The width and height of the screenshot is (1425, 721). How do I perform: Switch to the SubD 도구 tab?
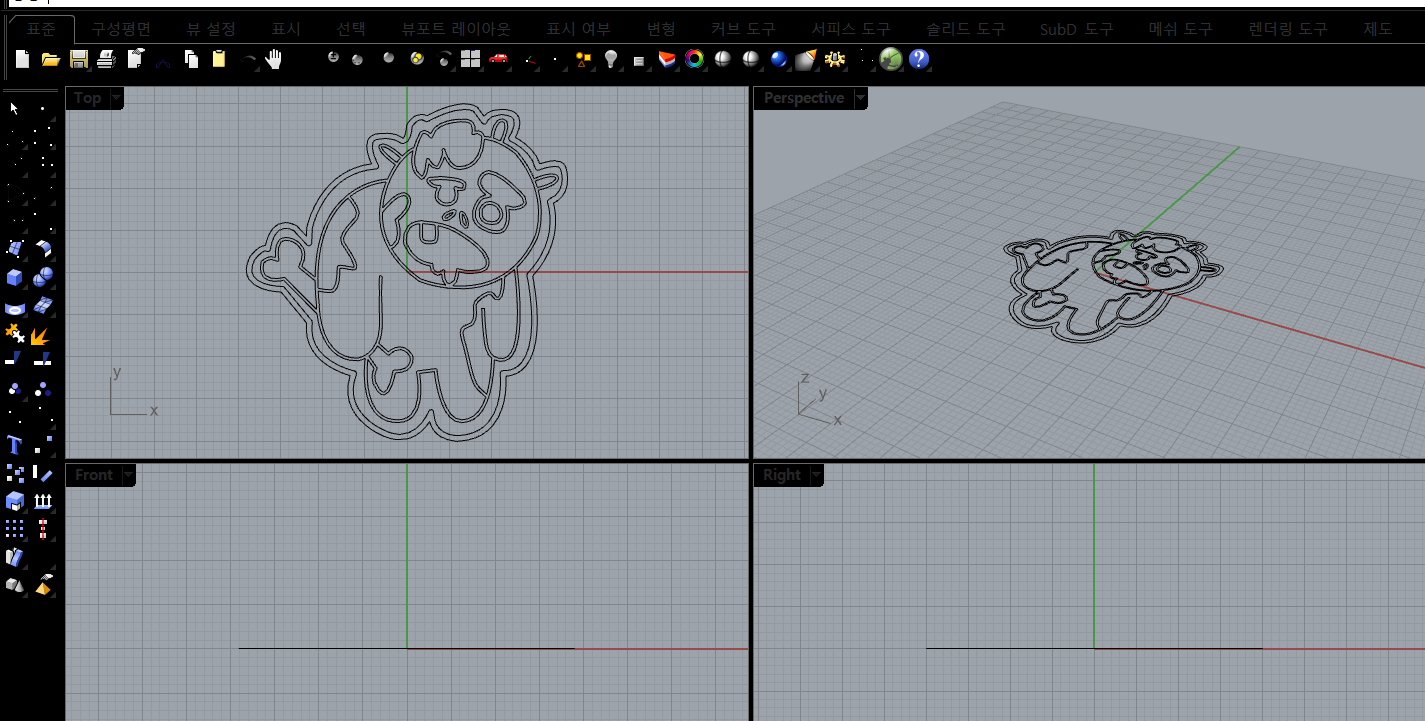[x=1076, y=29]
